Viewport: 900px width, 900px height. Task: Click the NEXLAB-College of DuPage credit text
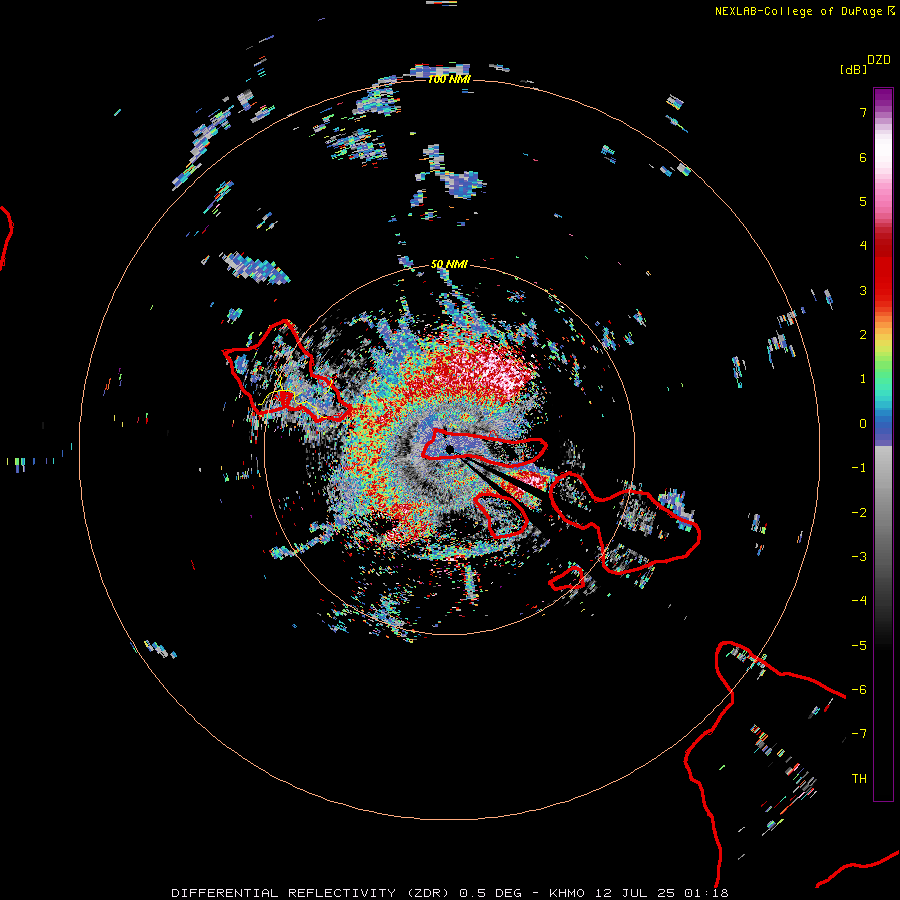tap(798, 11)
